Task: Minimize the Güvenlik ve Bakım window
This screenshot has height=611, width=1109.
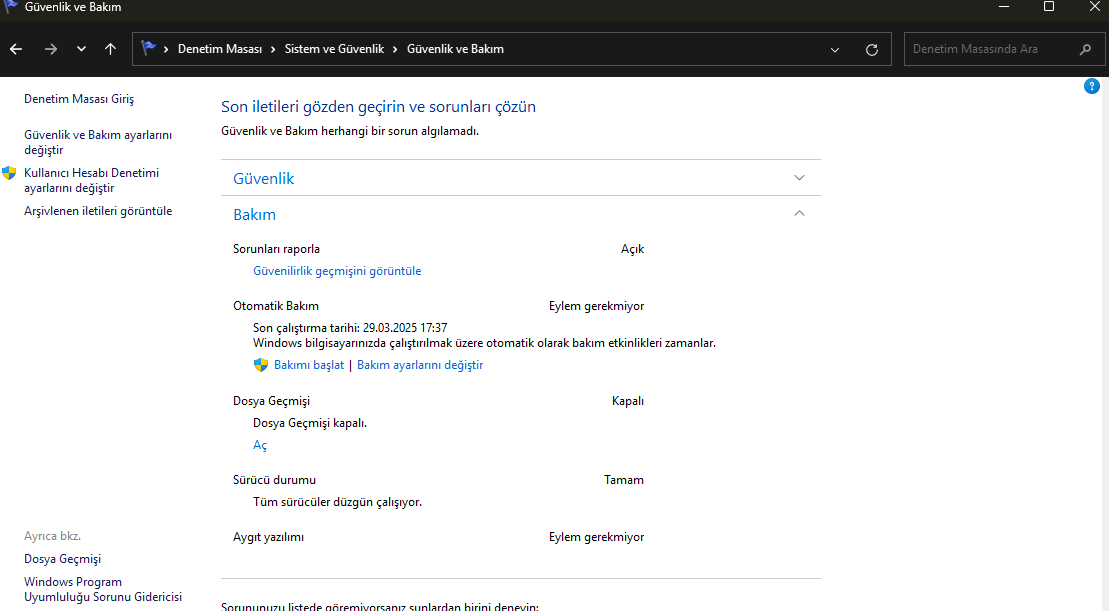Action: [1004, 6]
